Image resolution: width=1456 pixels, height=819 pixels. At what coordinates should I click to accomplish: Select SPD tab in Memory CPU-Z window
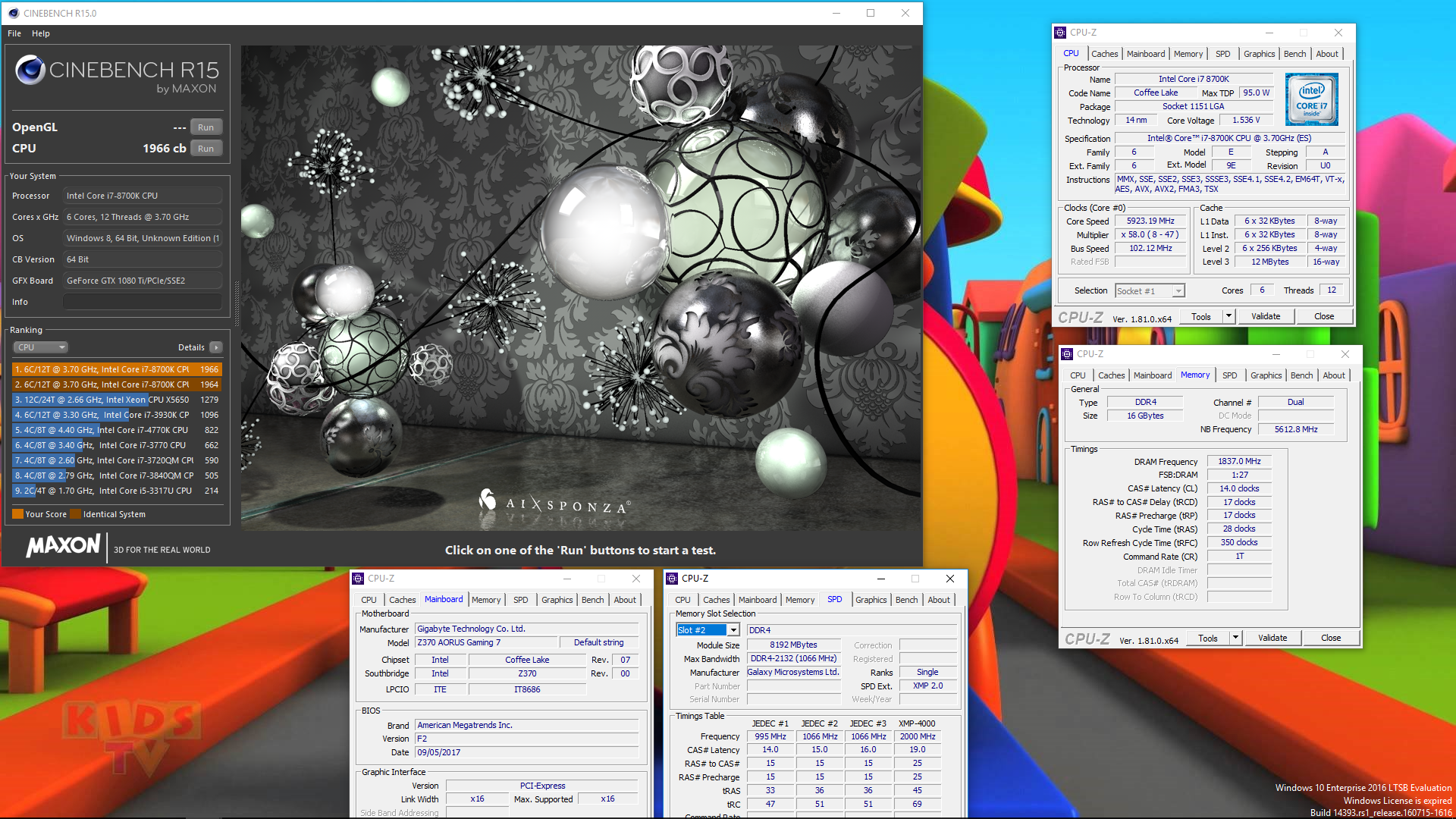point(1229,375)
